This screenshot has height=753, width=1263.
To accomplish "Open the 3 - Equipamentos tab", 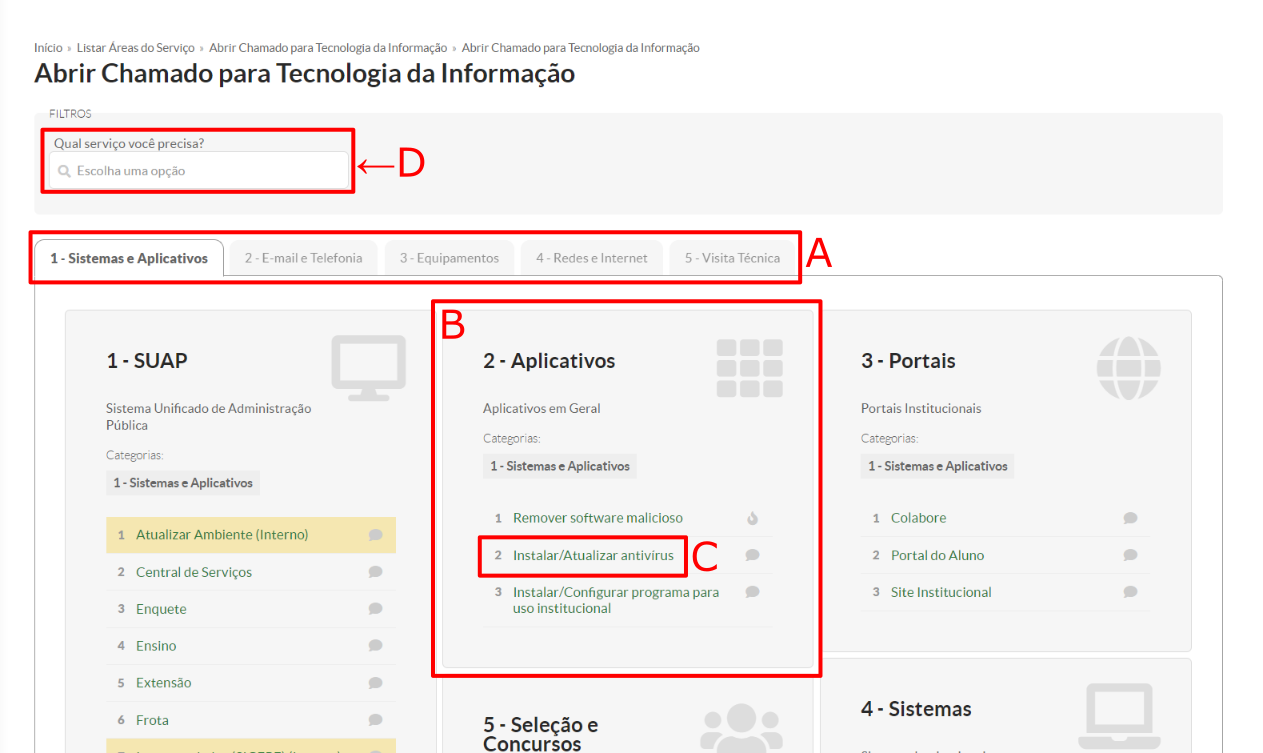I will pyautogui.click(x=449, y=258).
